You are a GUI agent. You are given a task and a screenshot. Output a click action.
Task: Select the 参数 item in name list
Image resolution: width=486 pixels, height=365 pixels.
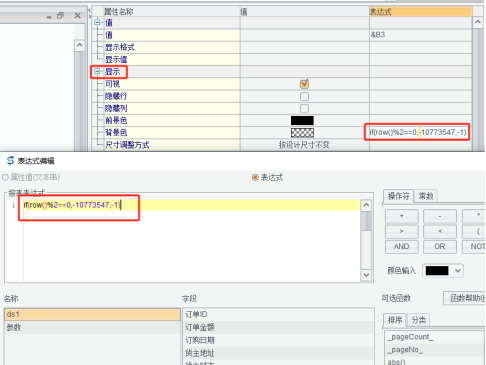(x=92, y=327)
